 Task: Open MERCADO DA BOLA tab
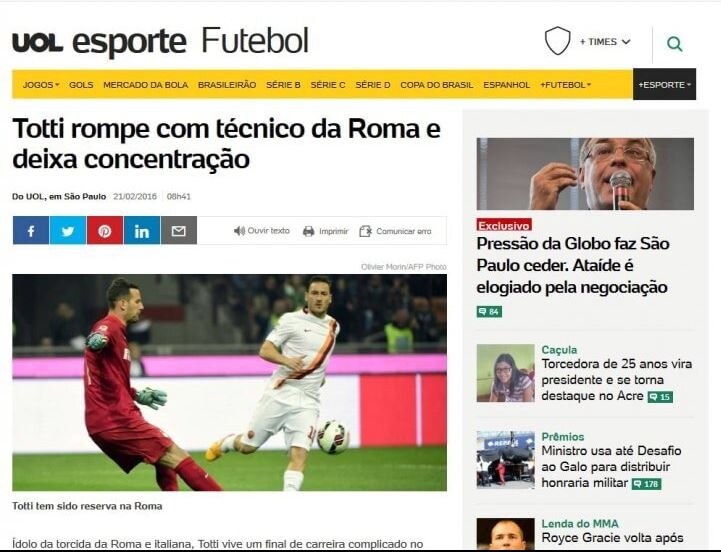(x=146, y=85)
